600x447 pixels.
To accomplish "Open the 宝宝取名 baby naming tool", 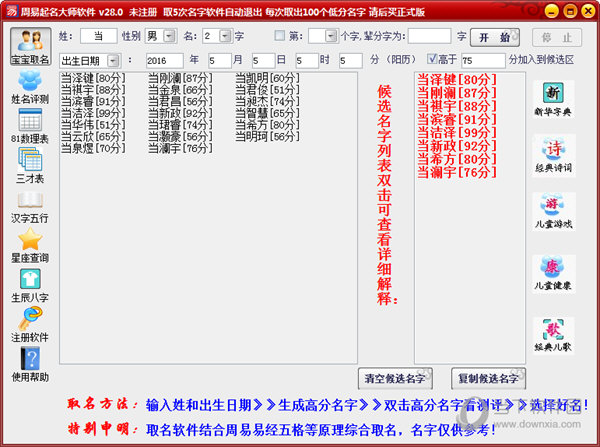I will [x=31, y=46].
